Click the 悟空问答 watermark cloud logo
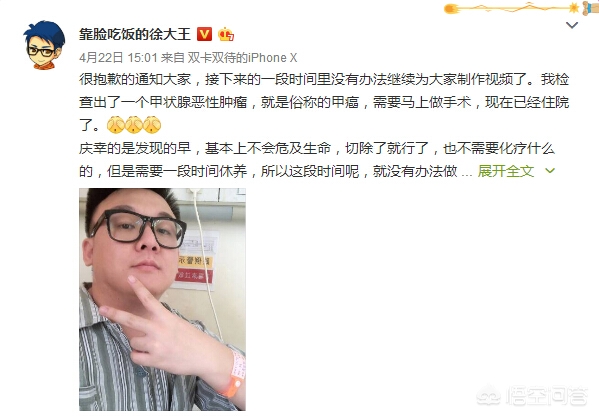Image resolution: width=599 pixels, height=417 pixels. (489, 395)
